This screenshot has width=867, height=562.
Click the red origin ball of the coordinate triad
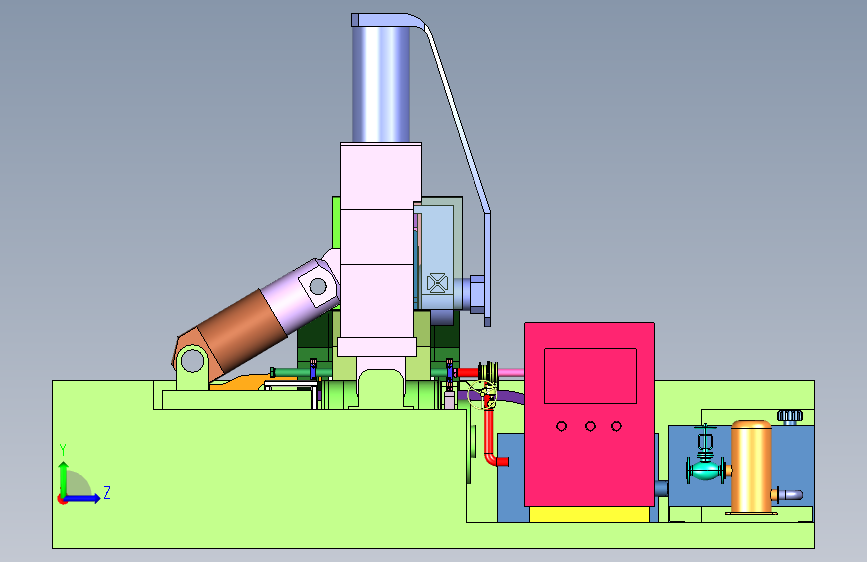tap(62, 499)
